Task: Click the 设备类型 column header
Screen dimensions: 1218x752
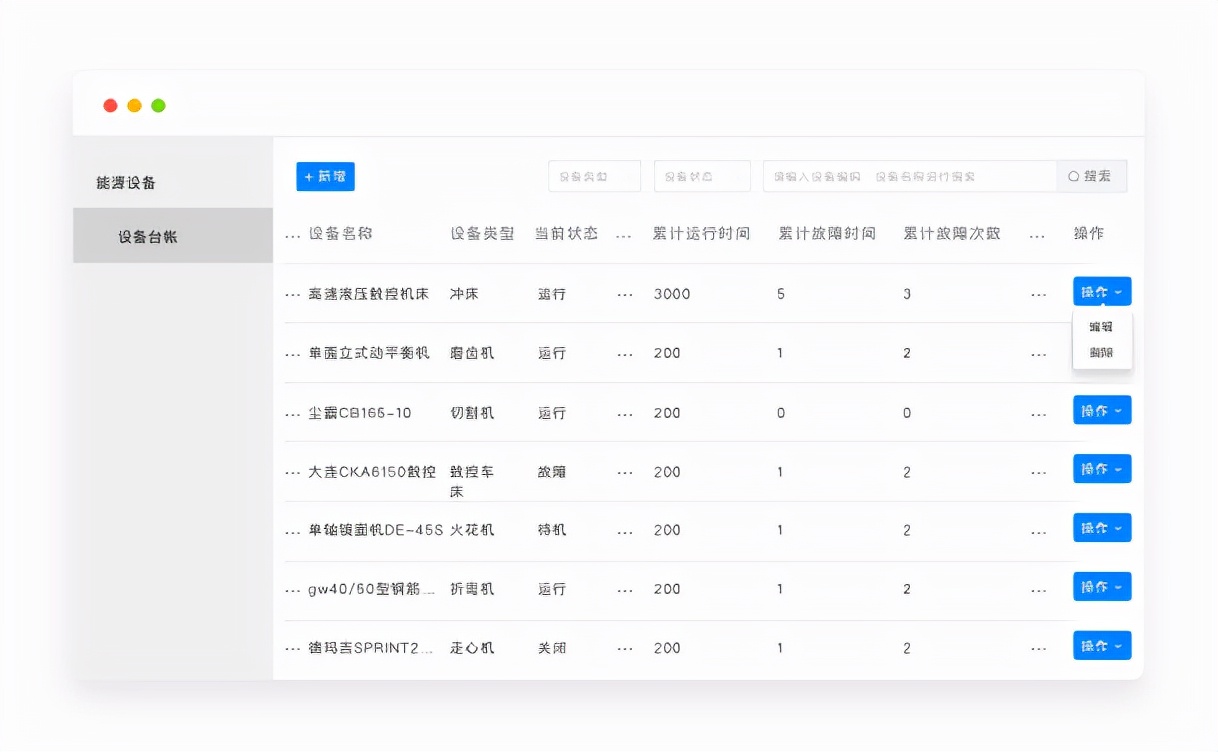Action: click(482, 234)
